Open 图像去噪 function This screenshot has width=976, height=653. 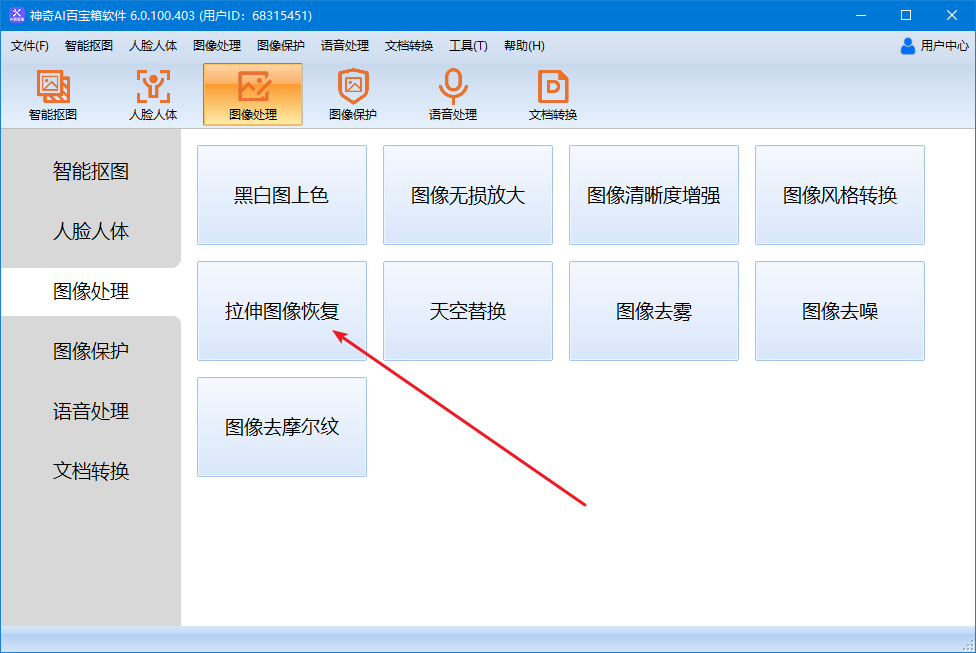tap(840, 311)
